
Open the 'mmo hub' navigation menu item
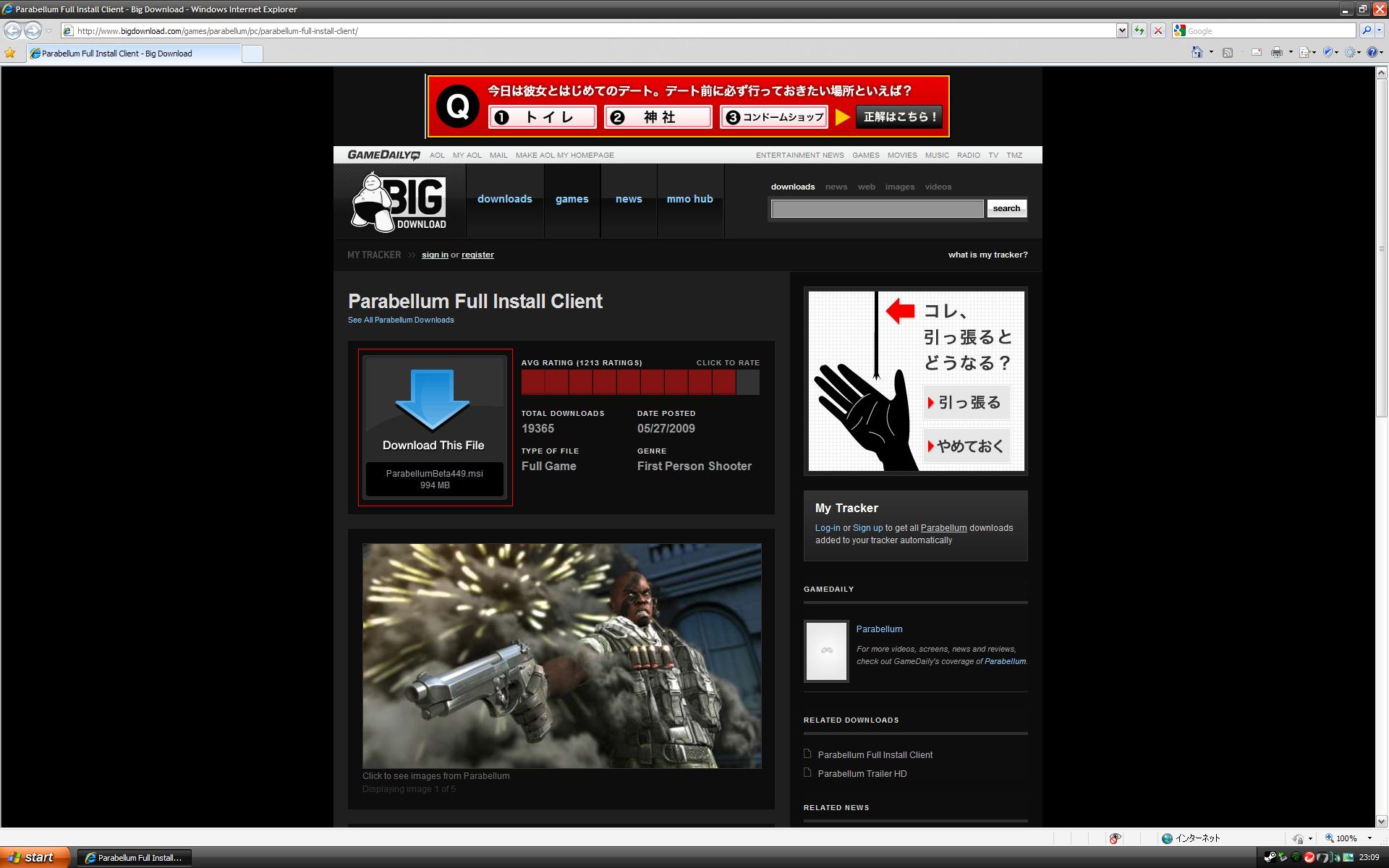click(689, 199)
